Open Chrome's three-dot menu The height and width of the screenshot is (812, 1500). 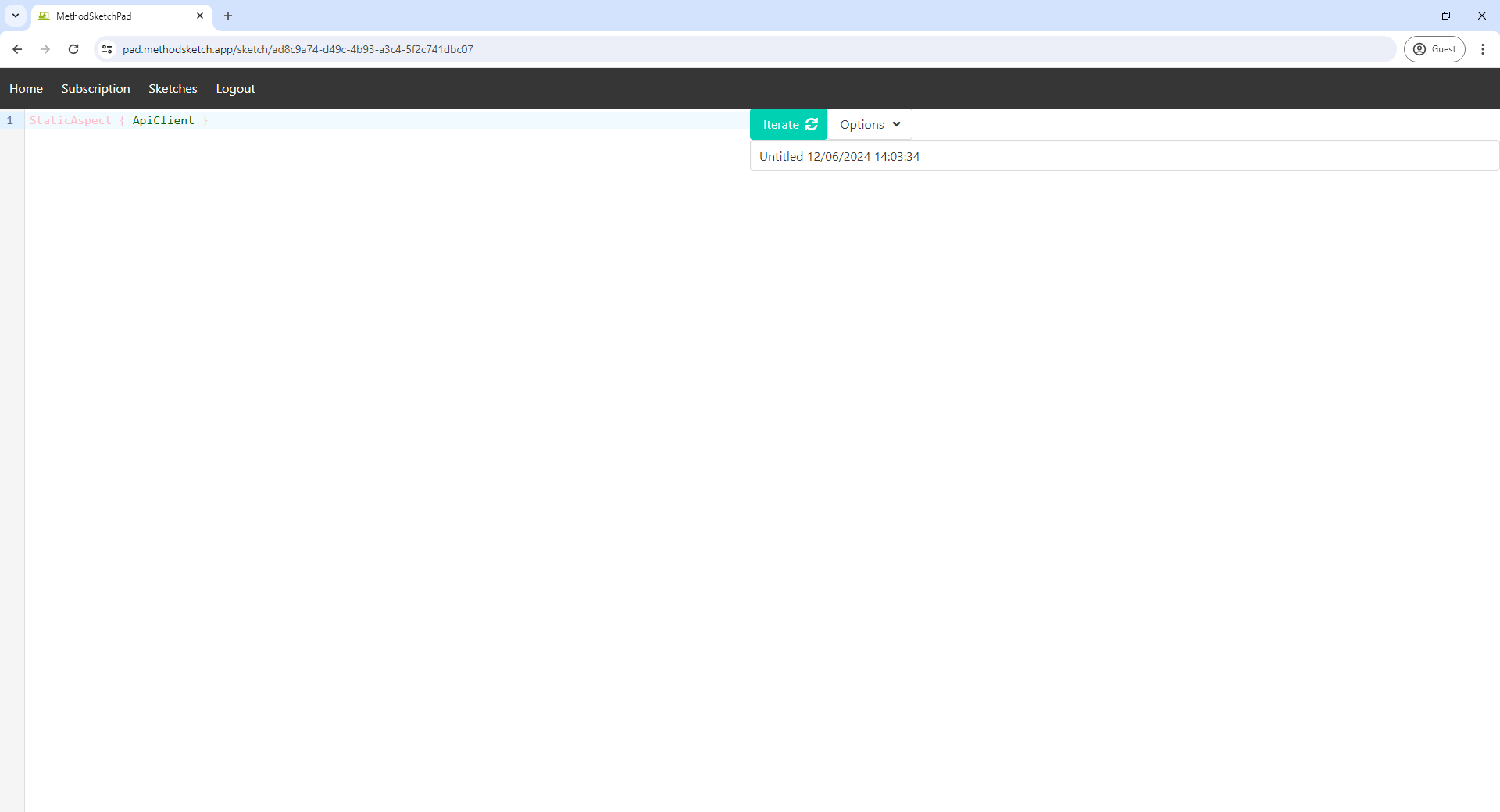click(x=1482, y=49)
